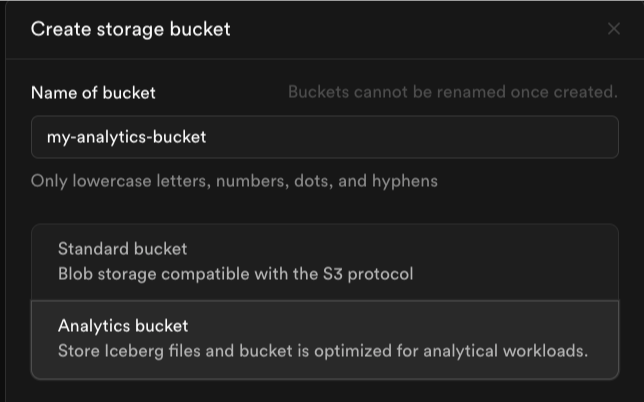Screen dimensions: 644x402
Task: Click the word "hyphens" in the naming hint
Action: 404,181
